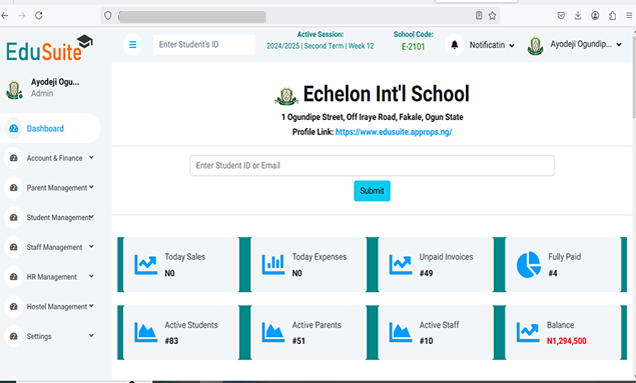The width and height of the screenshot is (636, 383).
Task: Click the Today Expenses bar chart icon
Action: (x=273, y=265)
